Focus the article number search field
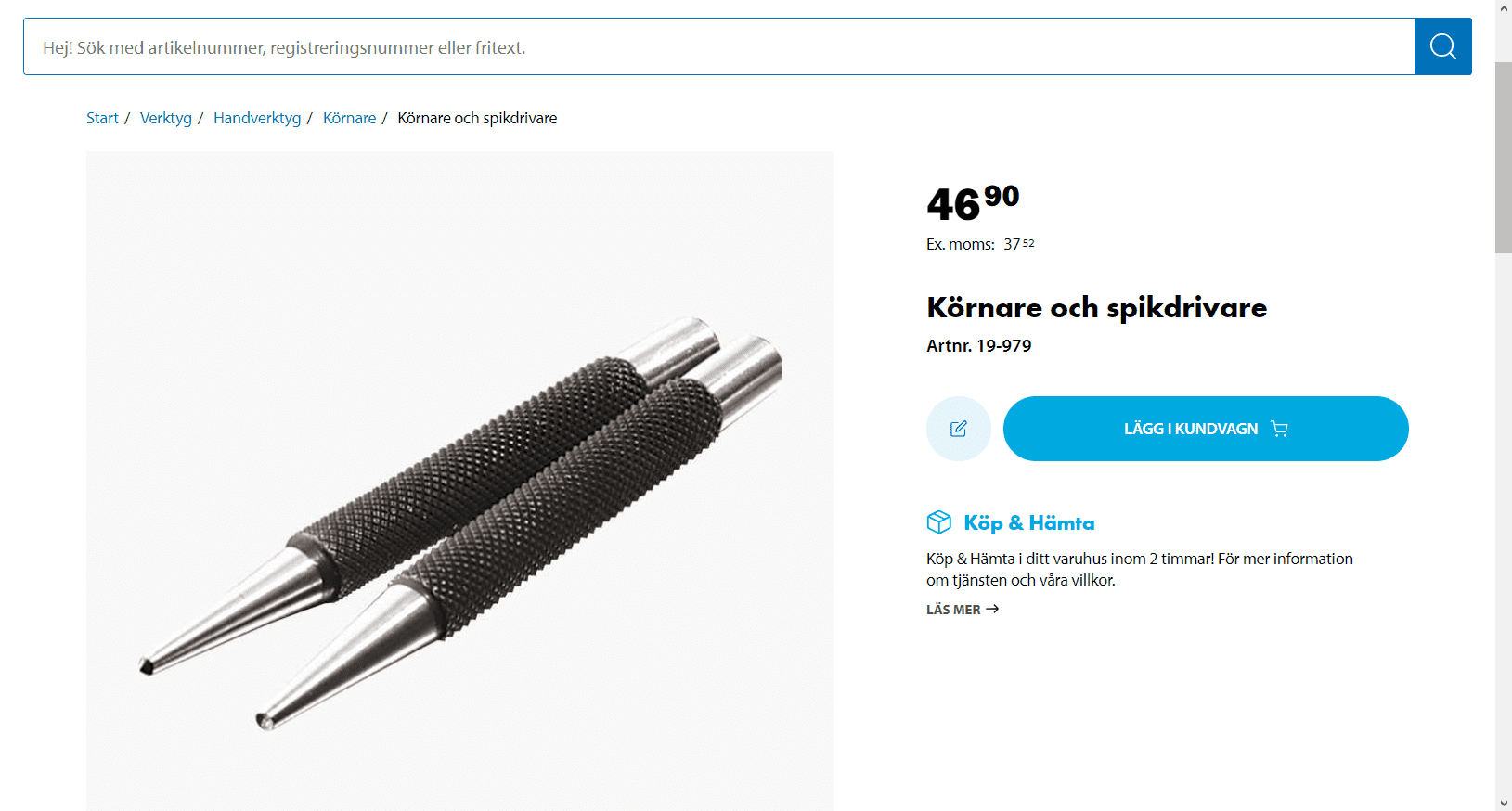Image resolution: width=1512 pixels, height=811 pixels. click(x=719, y=46)
